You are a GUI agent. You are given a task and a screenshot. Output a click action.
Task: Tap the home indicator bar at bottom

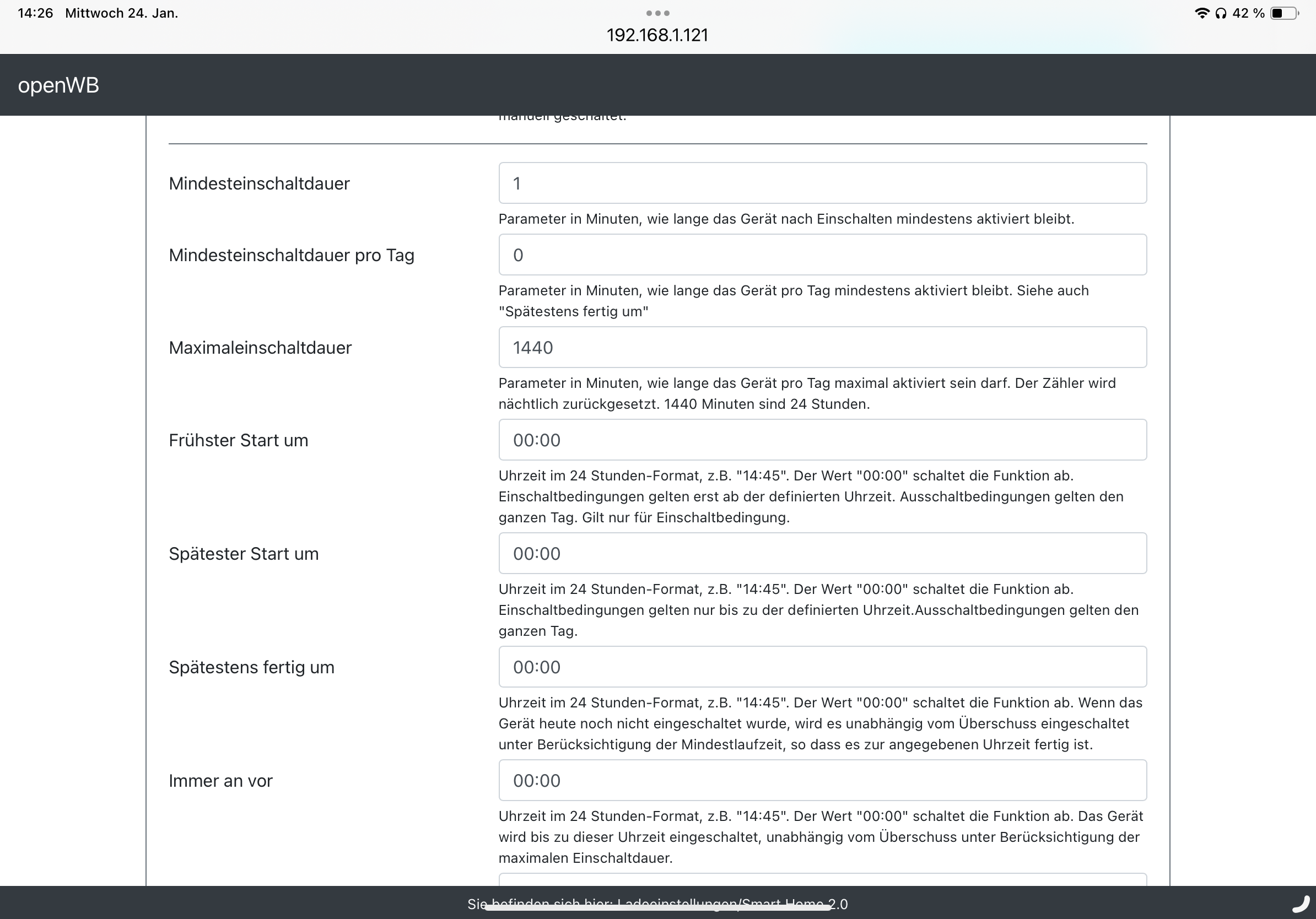tap(657, 908)
